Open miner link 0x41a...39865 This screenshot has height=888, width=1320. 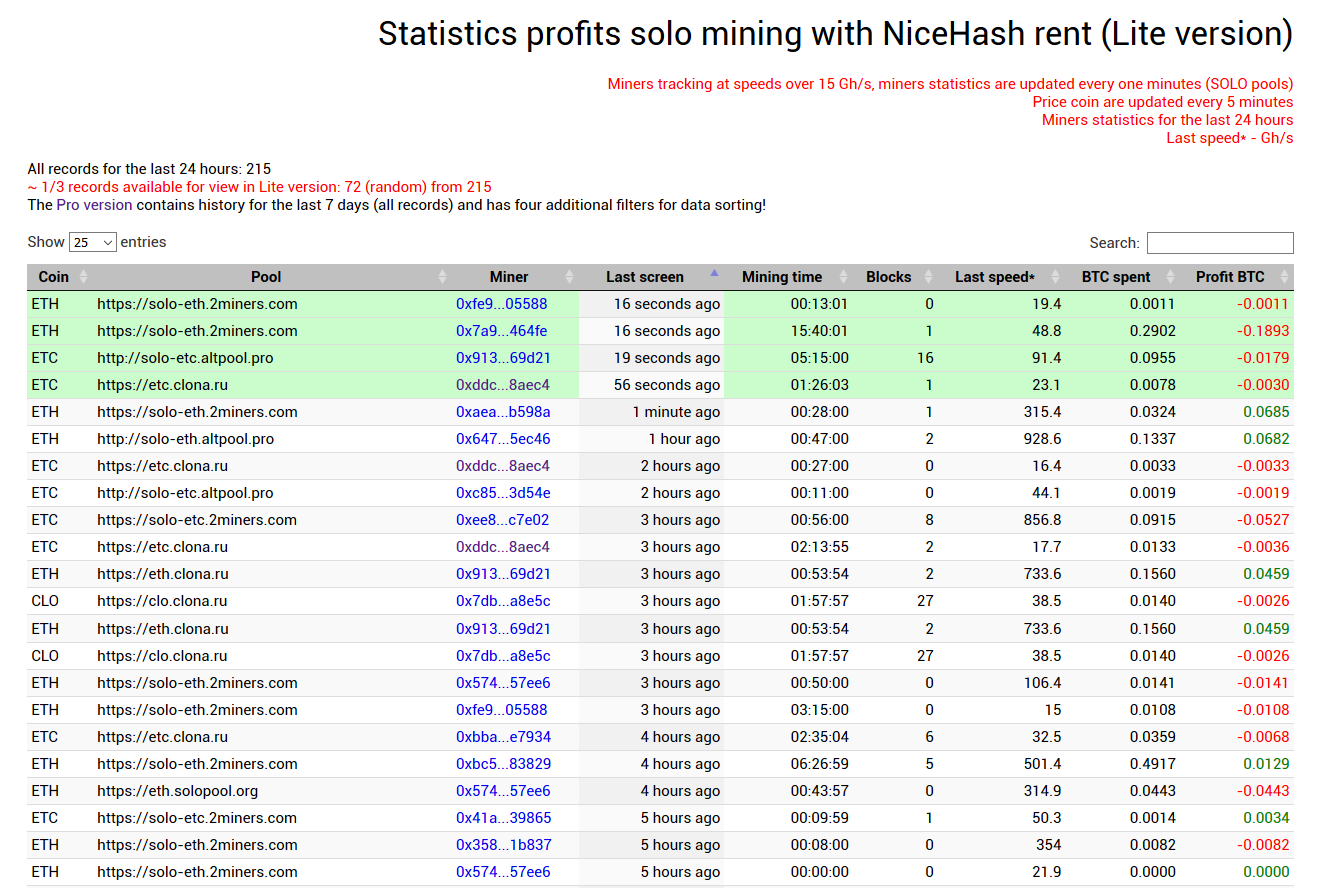coord(503,818)
